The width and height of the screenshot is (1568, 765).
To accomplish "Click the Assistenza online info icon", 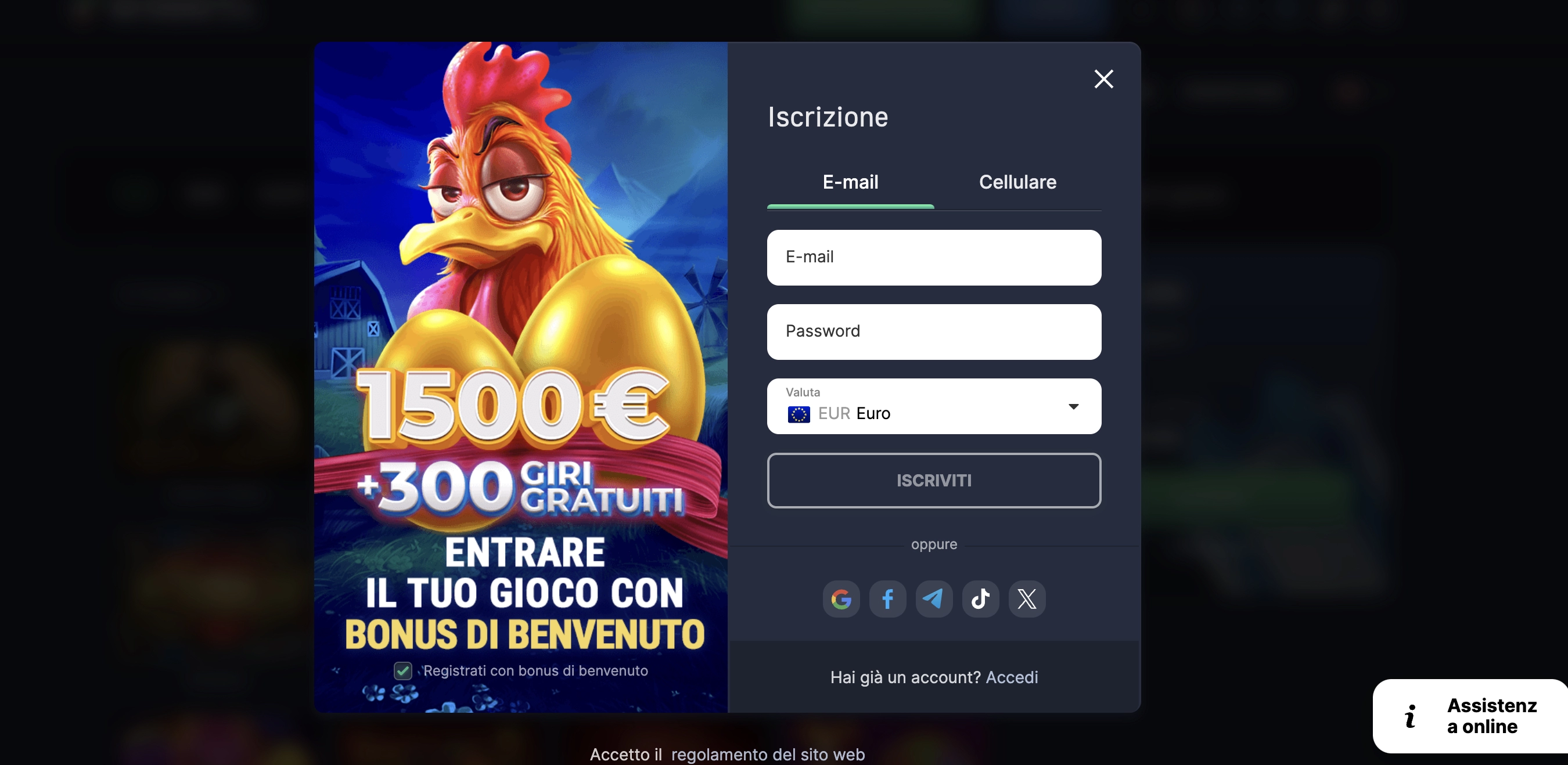I will click(1409, 716).
